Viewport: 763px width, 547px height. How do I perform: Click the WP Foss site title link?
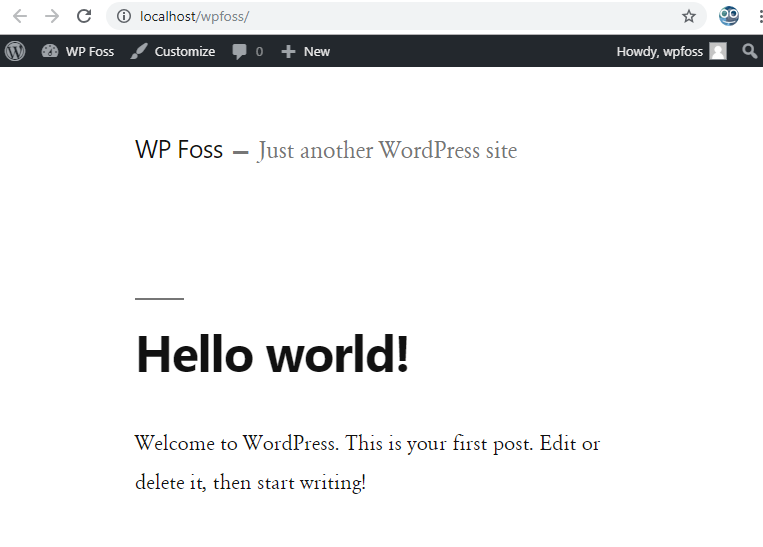179,149
